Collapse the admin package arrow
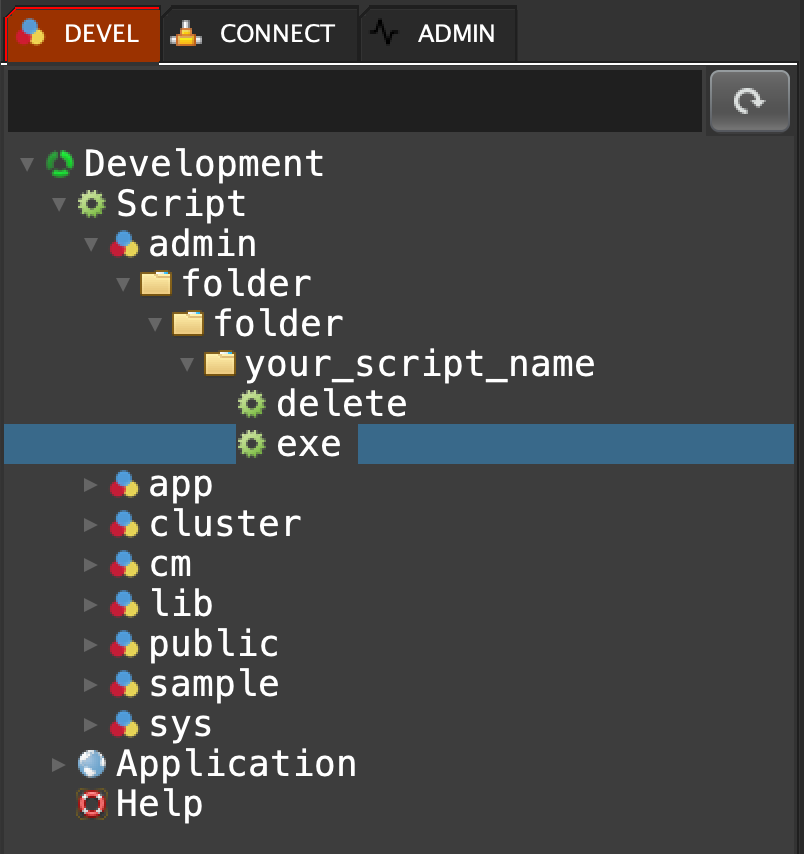This screenshot has height=854, width=804. [x=91, y=244]
